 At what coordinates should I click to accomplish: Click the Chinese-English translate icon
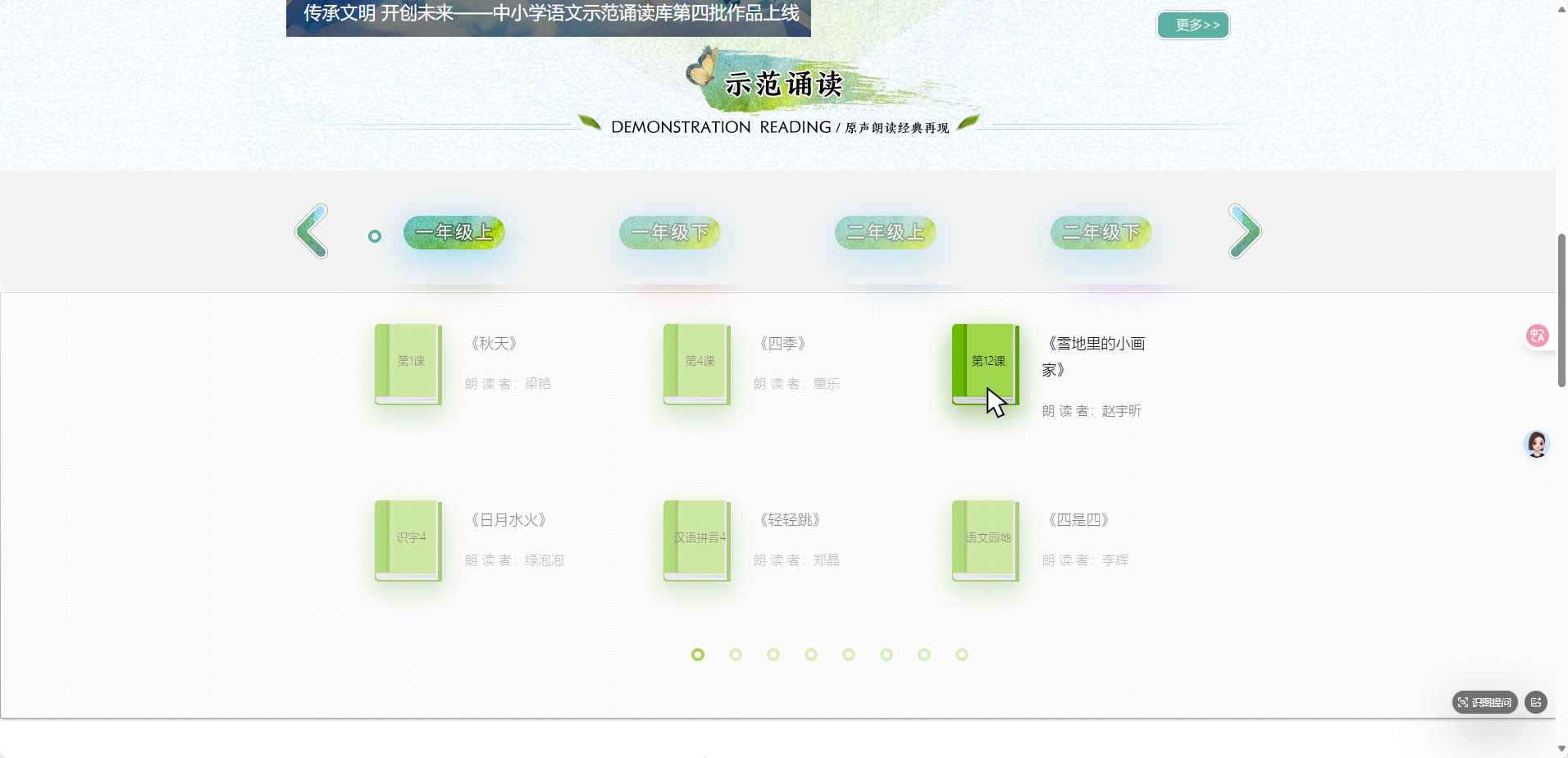1536,335
